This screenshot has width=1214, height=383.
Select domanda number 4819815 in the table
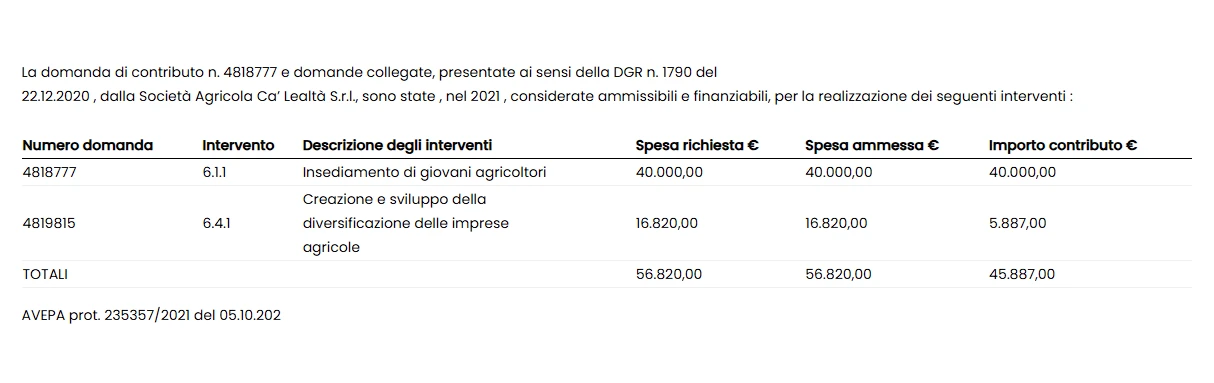point(49,223)
